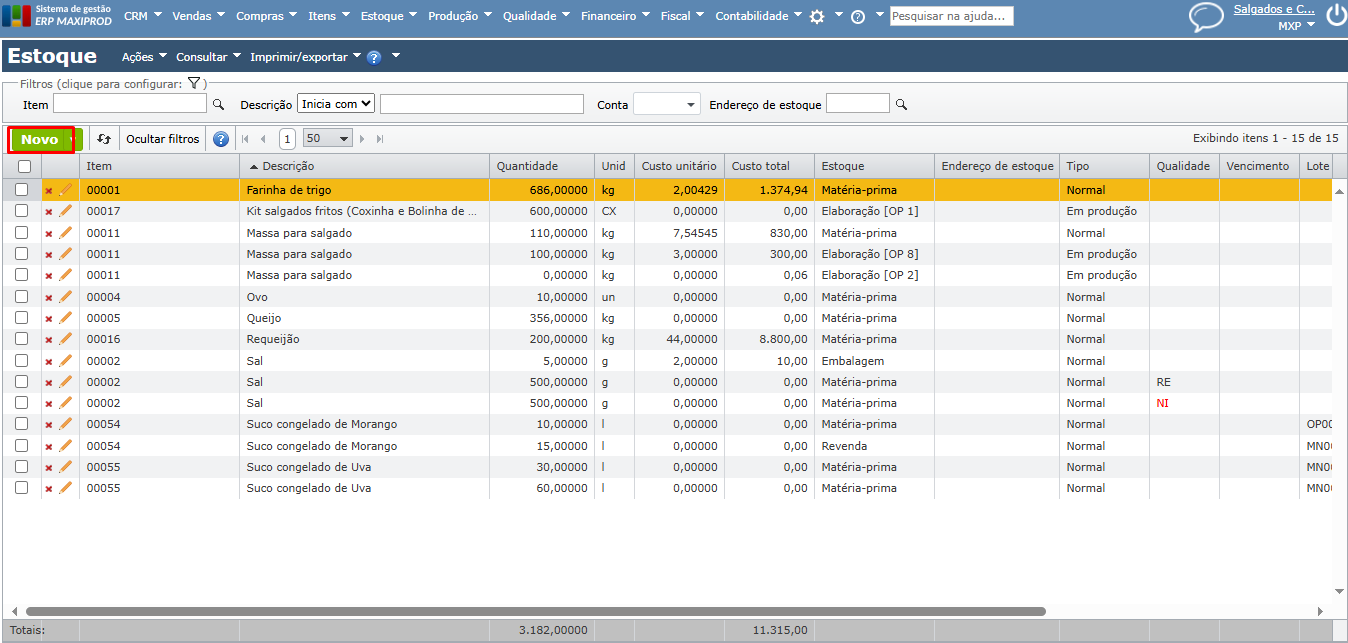The height and width of the screenshot is (643, 1348).
Task: Check the Ovo row checkbox
Action: click(22, 297)
